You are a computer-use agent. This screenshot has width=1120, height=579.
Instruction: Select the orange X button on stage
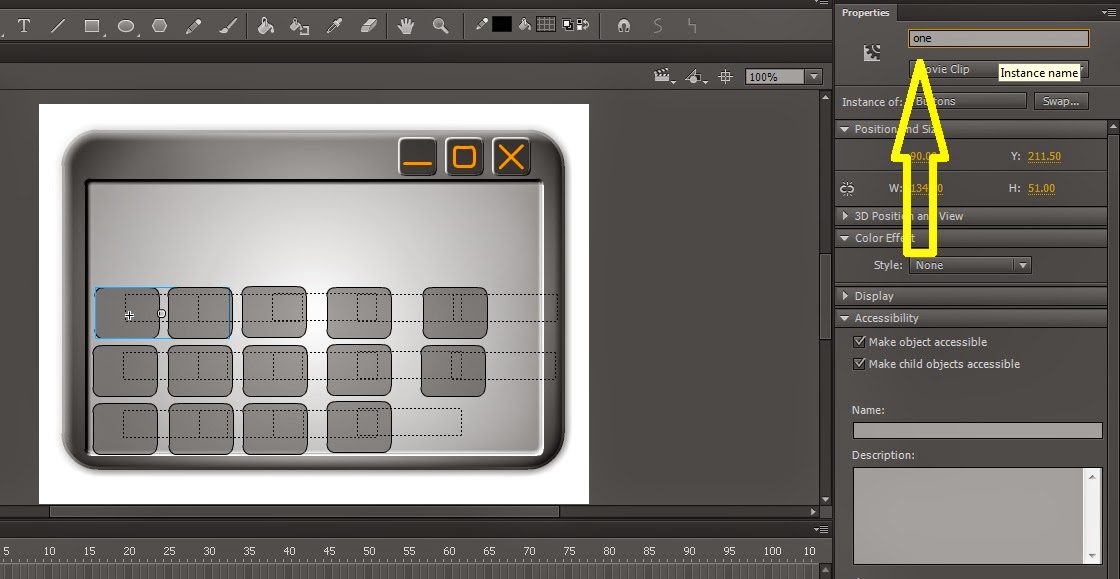pos(511,157)
